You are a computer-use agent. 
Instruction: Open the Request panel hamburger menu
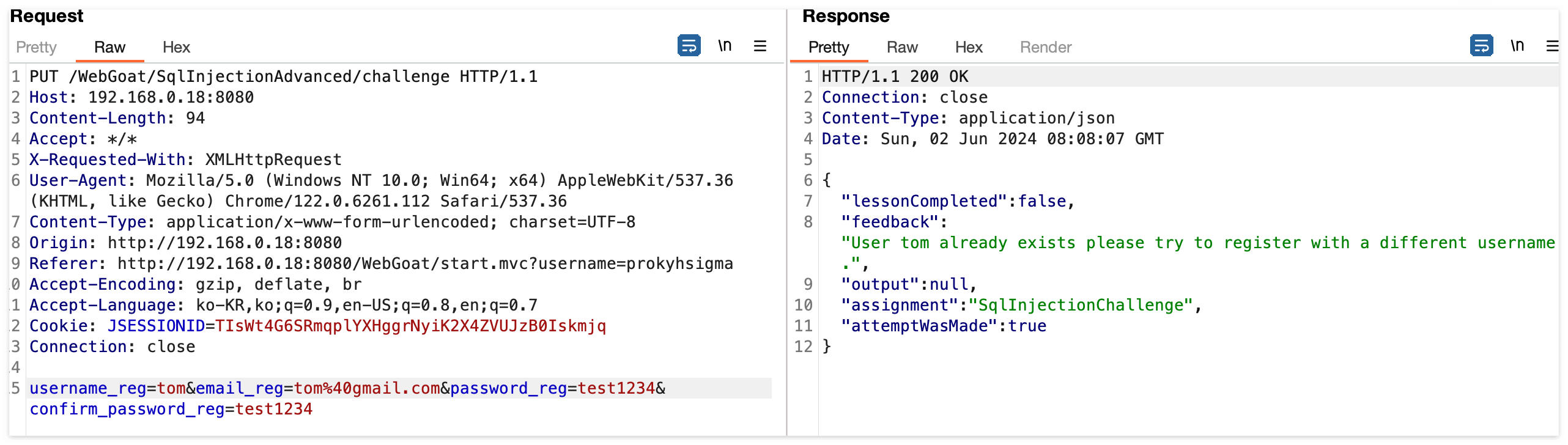[760, 46]
